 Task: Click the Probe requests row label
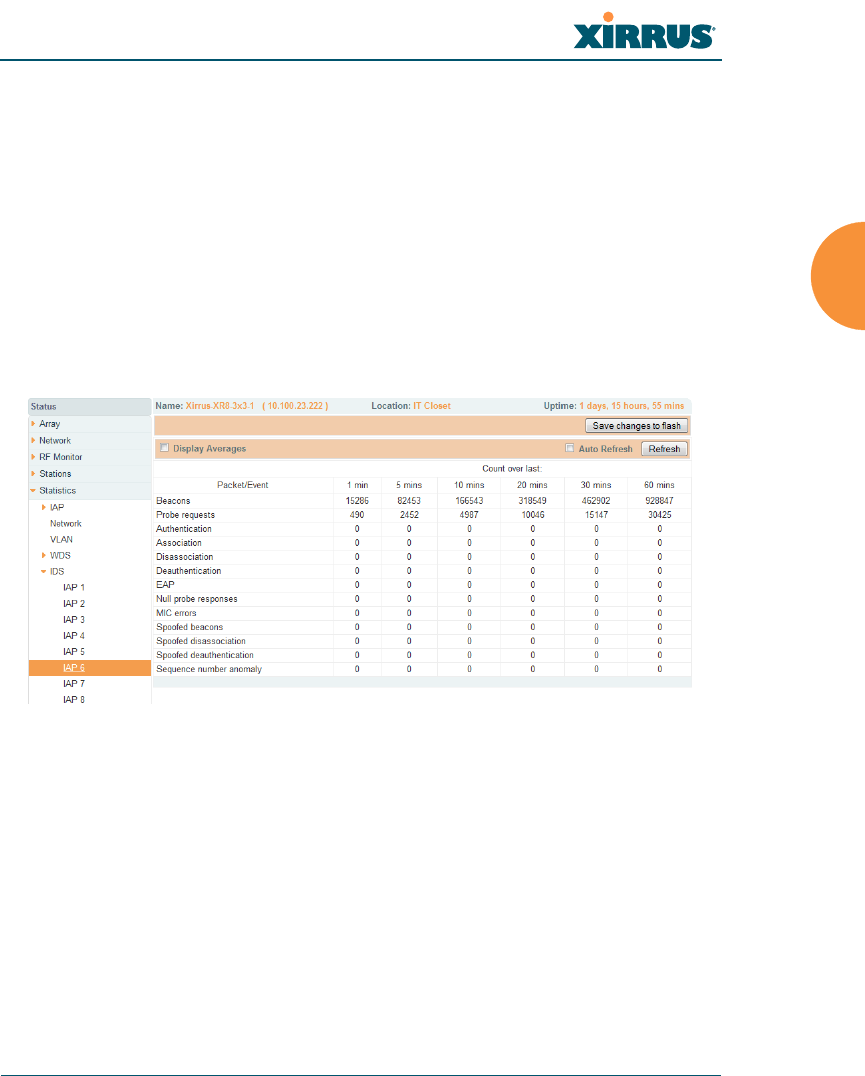tap(185, 515)
